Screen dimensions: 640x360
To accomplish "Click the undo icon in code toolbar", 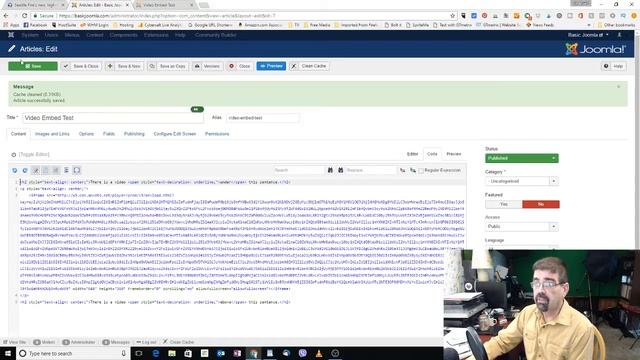I will tap(15, 170).
